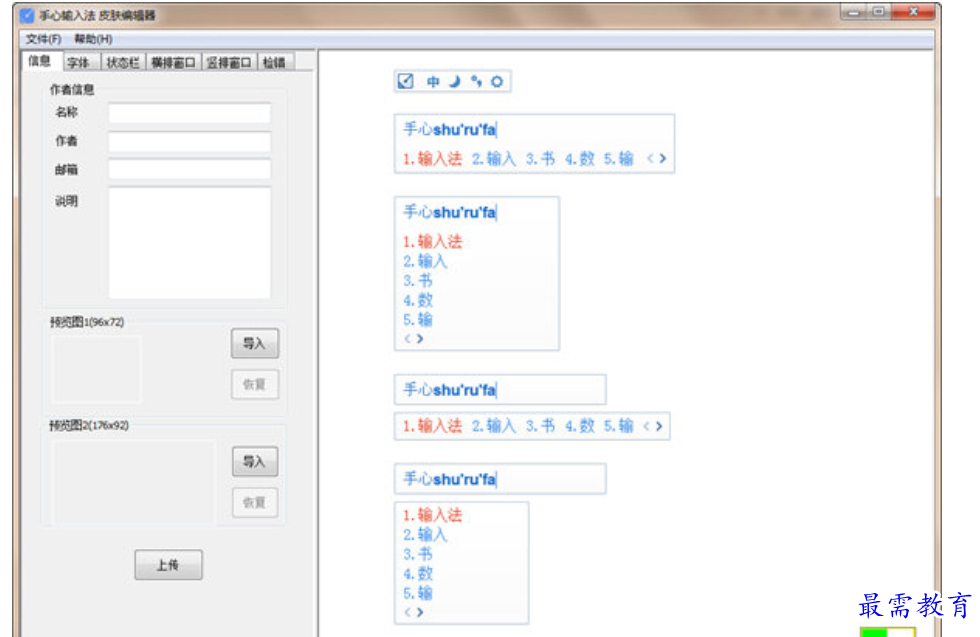Click 导入 button for 预览图1(96x72)
Image resolution: width=980 pixels, height=637 pixels.
pyautogui.click(x=255, y=343)
